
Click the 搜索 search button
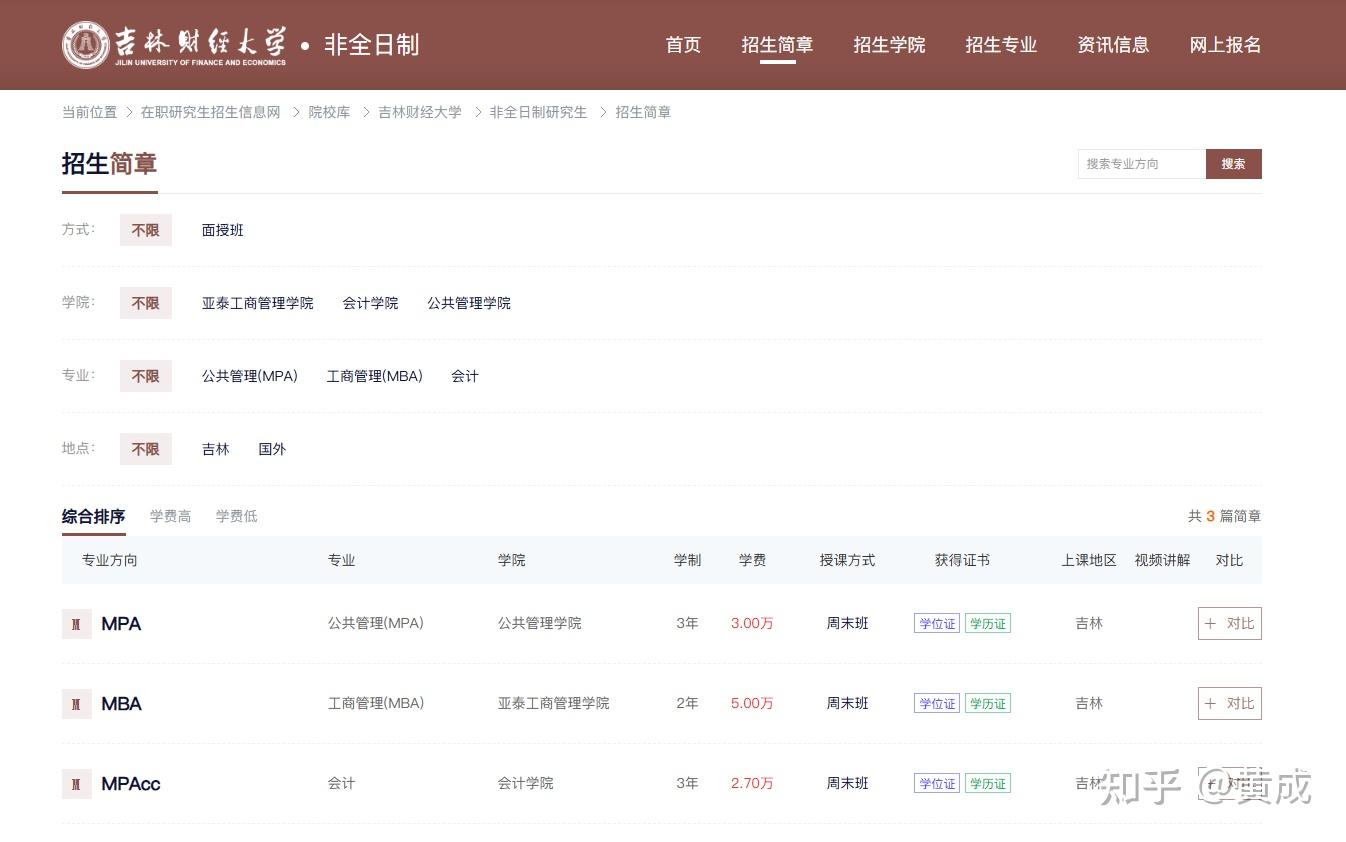(1234, 164)
